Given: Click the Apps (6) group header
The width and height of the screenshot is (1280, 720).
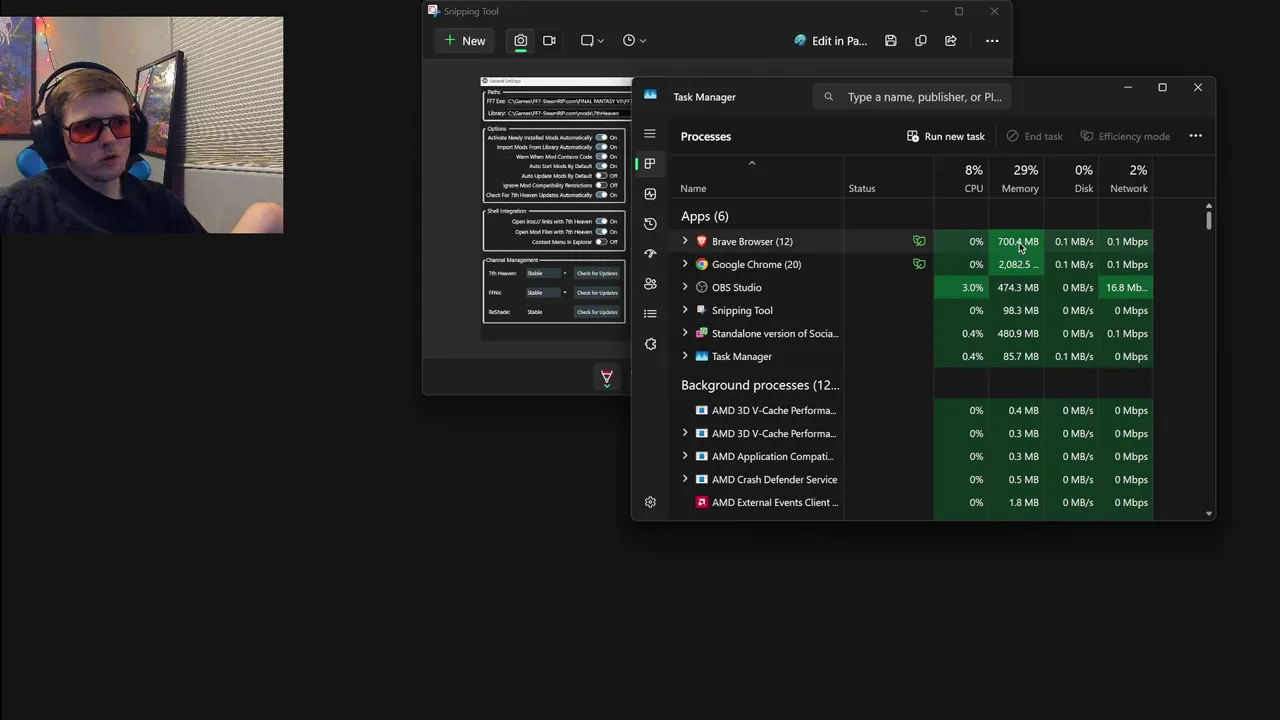Looking at the screenshot, I should click(x=705, y=216).
